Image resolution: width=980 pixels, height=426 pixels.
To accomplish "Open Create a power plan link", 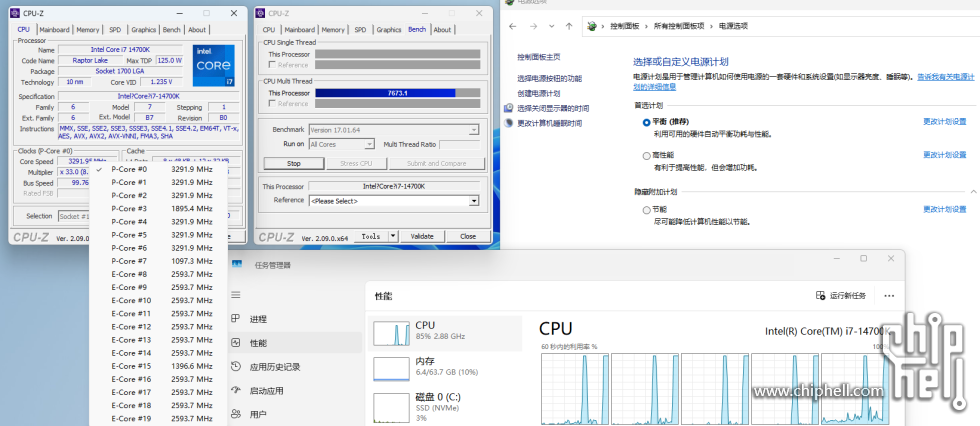I will (x=538, y=94).
